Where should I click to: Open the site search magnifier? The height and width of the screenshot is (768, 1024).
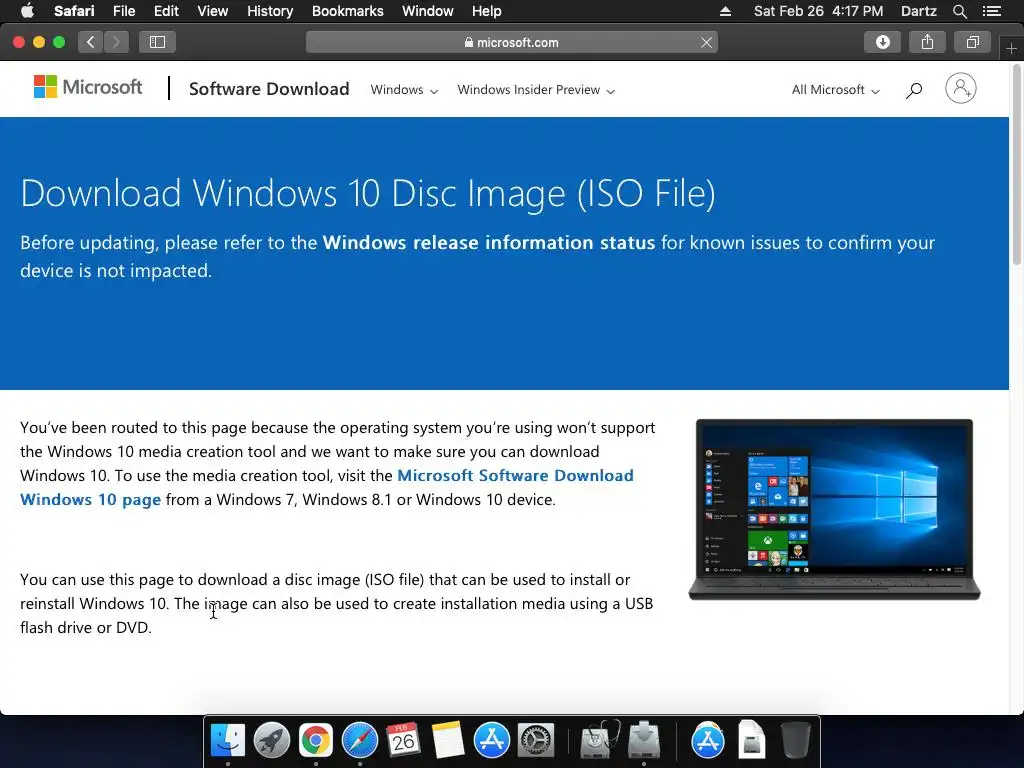(914, 90)
